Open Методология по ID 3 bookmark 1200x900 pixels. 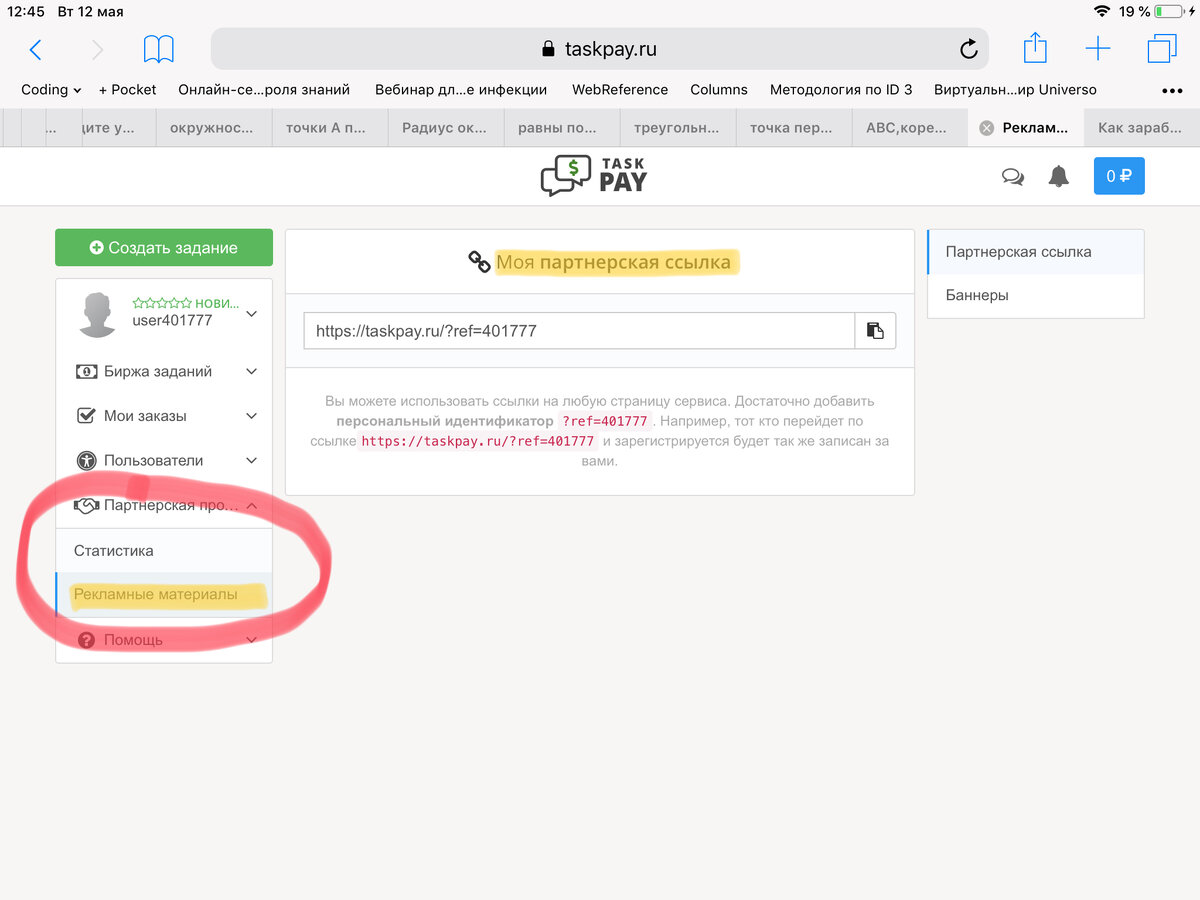click(x=841, y=90)
